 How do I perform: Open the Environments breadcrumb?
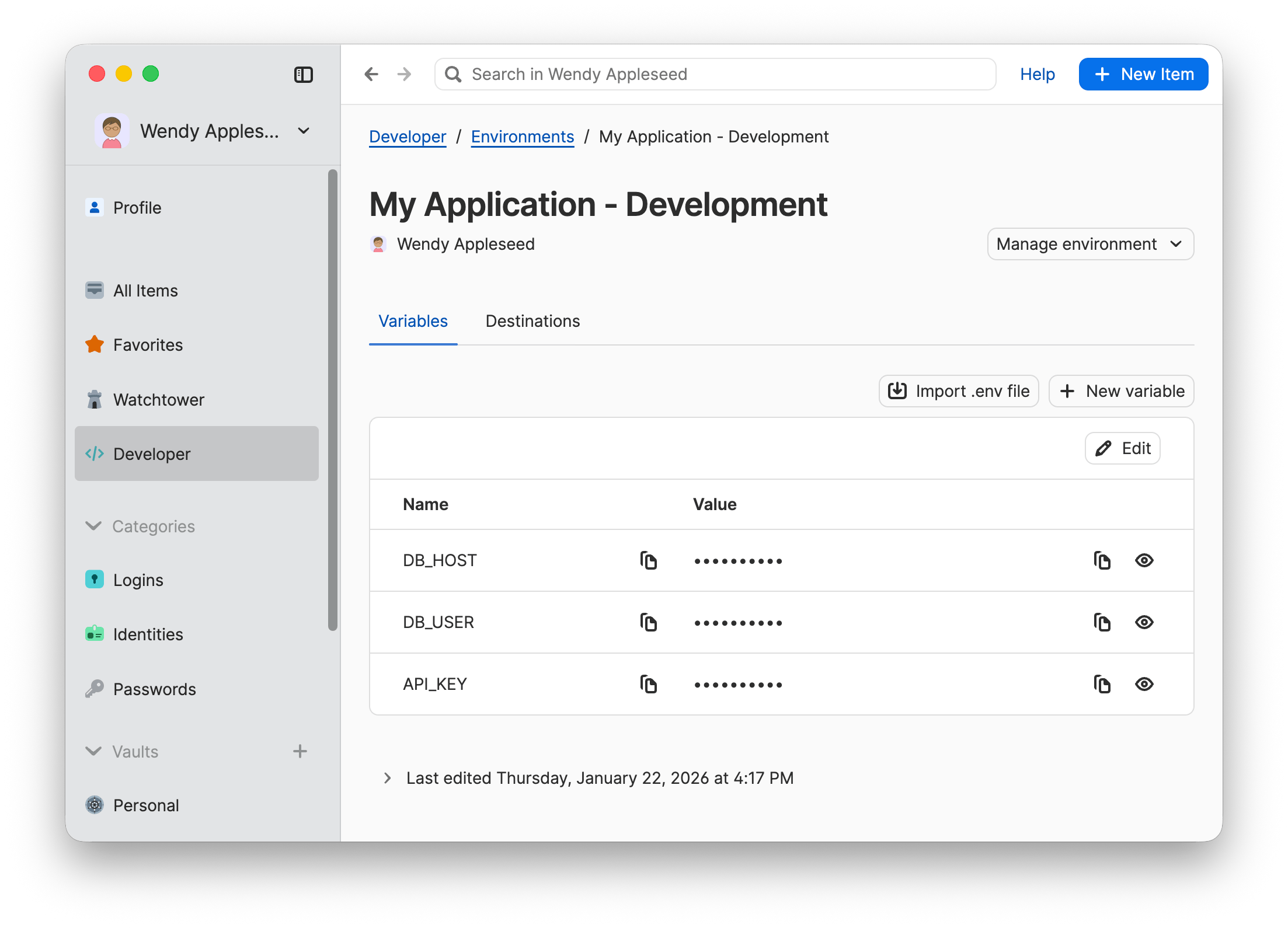(x=522, y=136)
